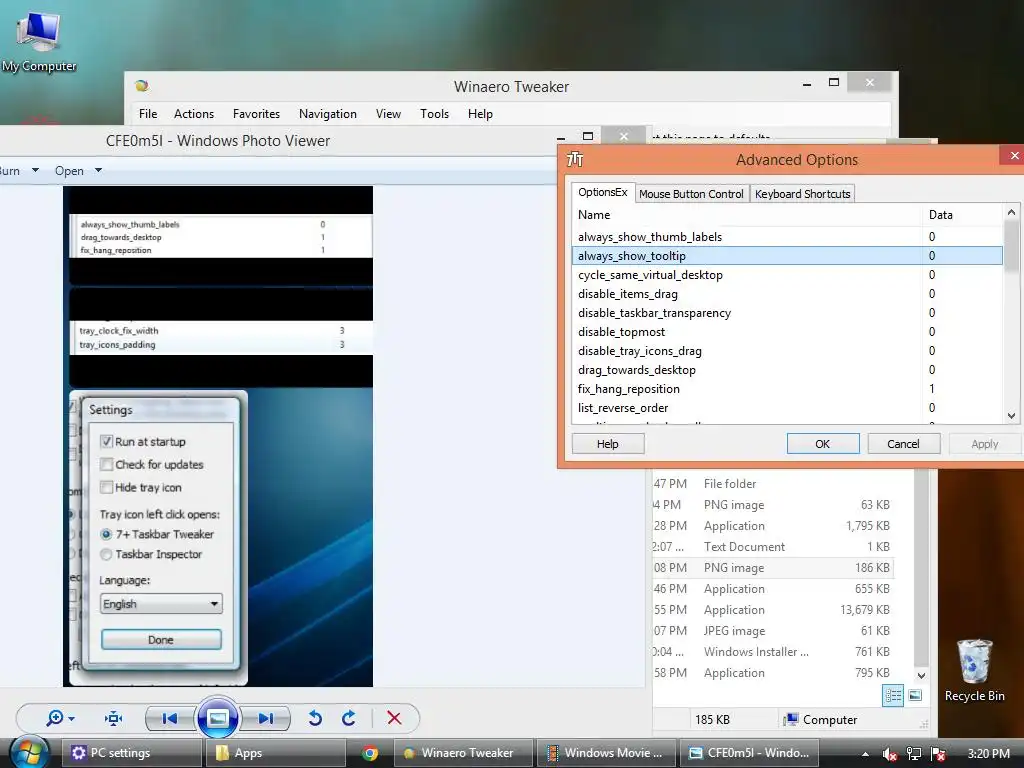The height and width of the screenshot is (768, 1024).
Task: Open Chrome from the taskbar
Action: tap(370, 753)
